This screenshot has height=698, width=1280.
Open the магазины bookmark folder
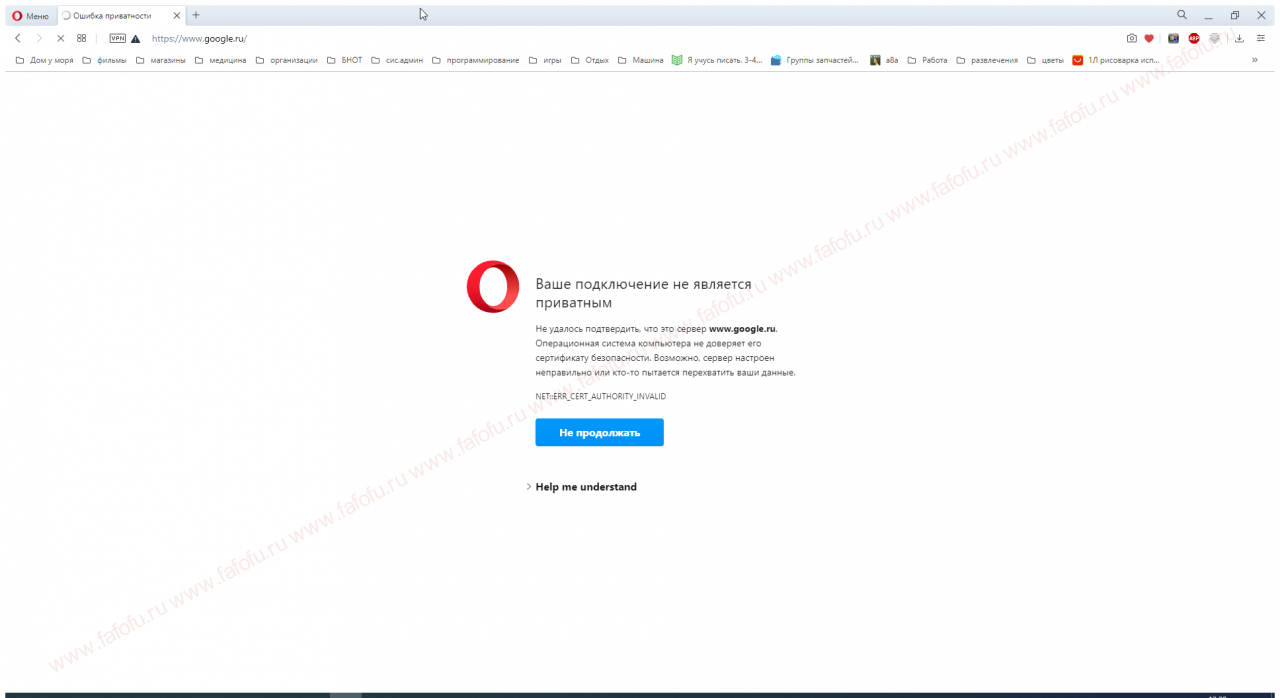pyautogui.click(x=161, y=60)
